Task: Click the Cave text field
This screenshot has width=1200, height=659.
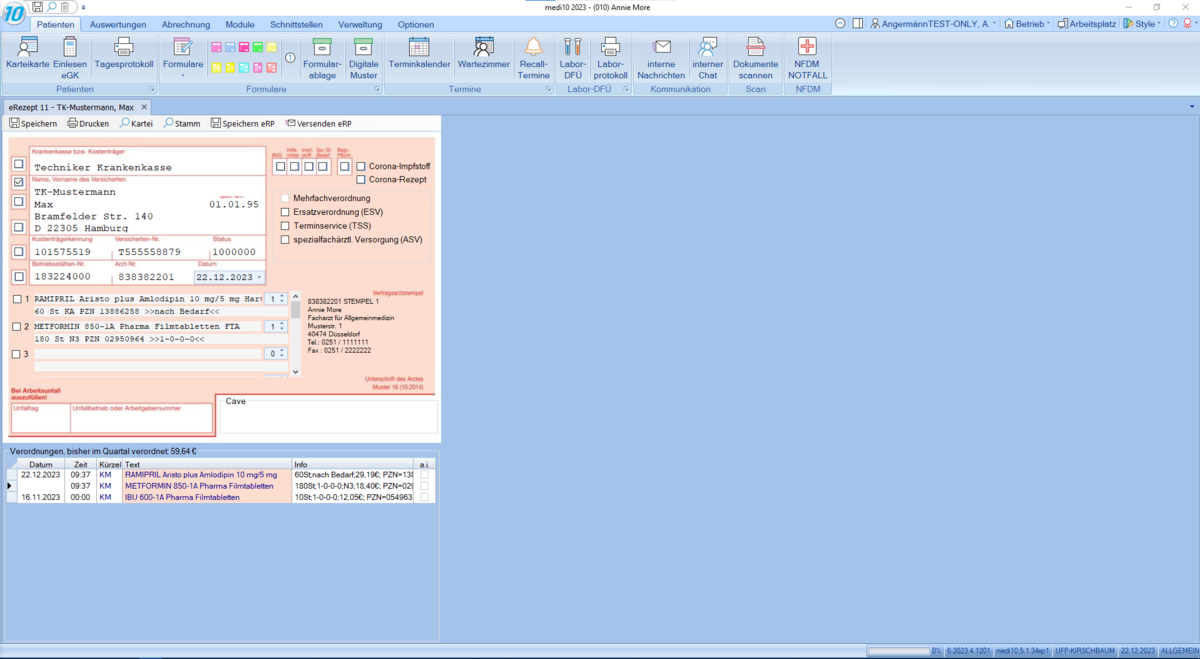Action: (328, 418)
